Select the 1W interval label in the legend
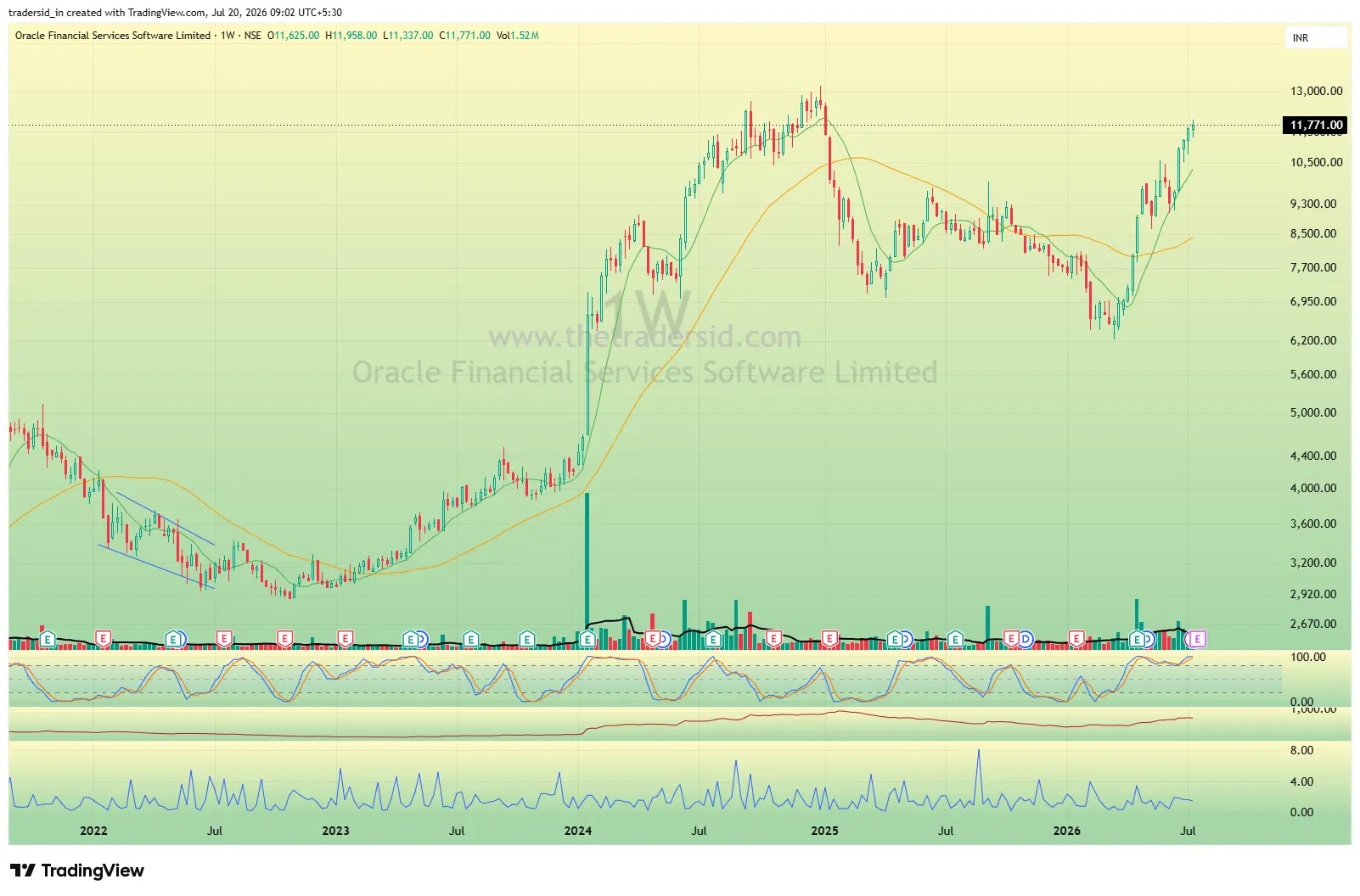The width and height of the screenshot is (1360, 896). (228, 36)
